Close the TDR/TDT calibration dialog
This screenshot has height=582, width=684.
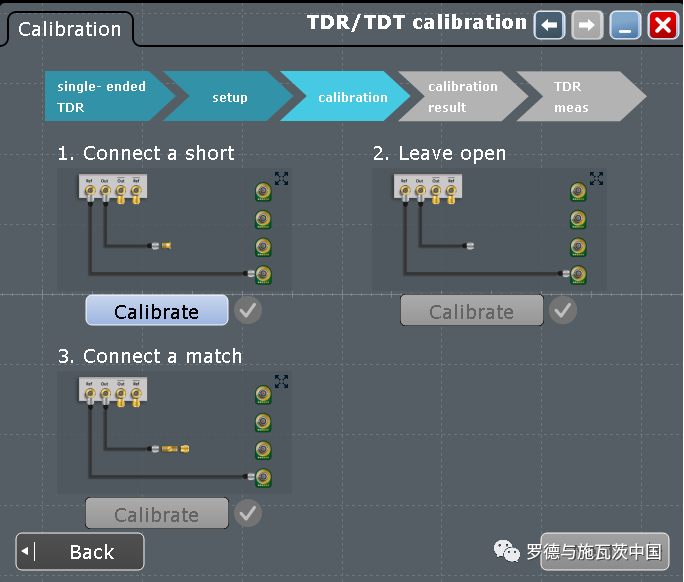pos(663,25)
